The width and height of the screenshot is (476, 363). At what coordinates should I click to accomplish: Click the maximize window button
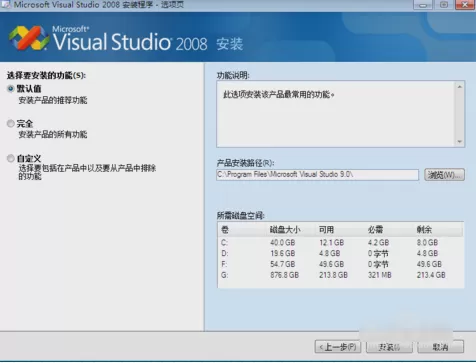click(x=443, y=5)
